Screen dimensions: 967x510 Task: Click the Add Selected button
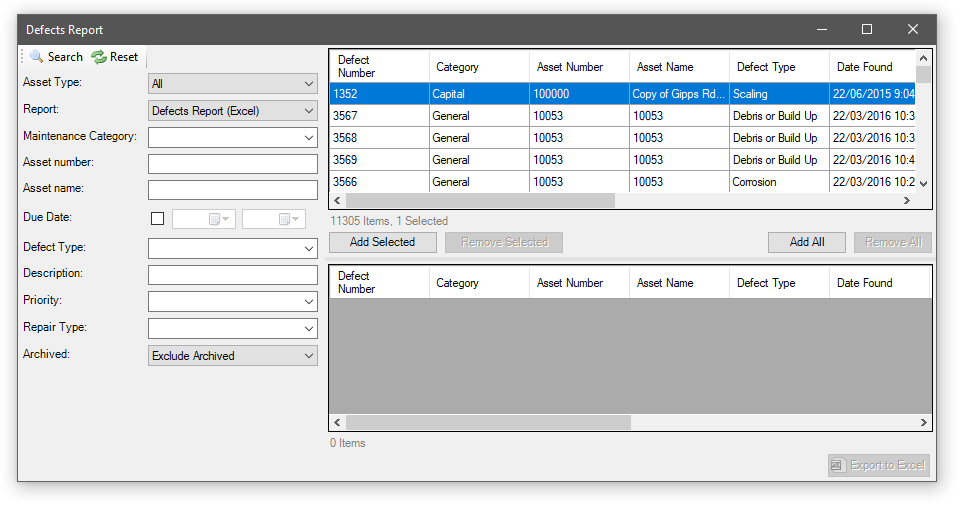coord(382,242)
